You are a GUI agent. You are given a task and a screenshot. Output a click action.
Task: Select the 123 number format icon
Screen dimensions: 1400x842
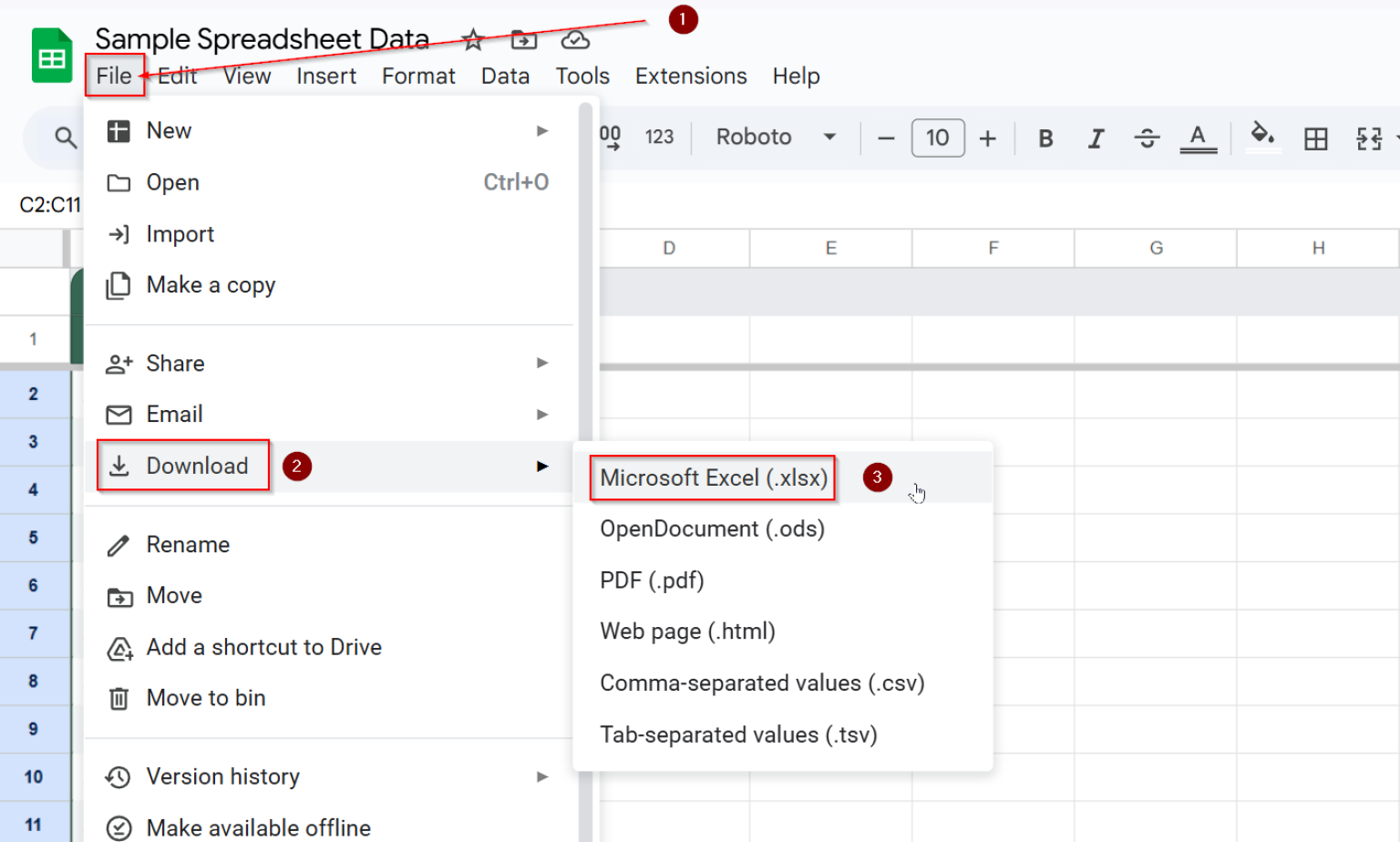coord(659,137)
